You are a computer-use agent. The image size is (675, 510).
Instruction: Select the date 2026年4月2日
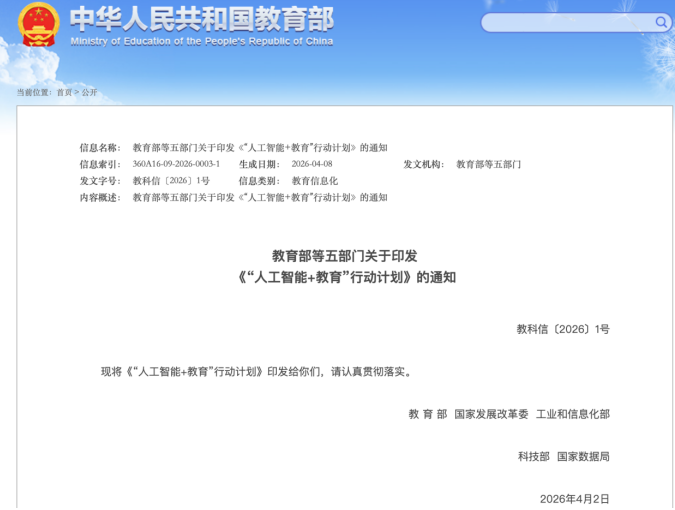click(x=575, y=499)
